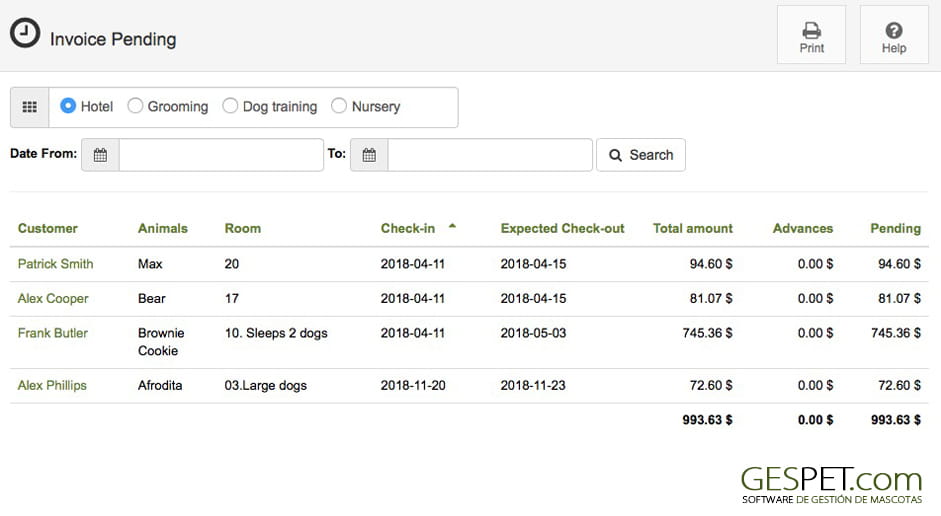Toggle Check-in column sort arrow
Image resolution: width=941 pixels, height=516 pixels.
[x=452, y=227]
